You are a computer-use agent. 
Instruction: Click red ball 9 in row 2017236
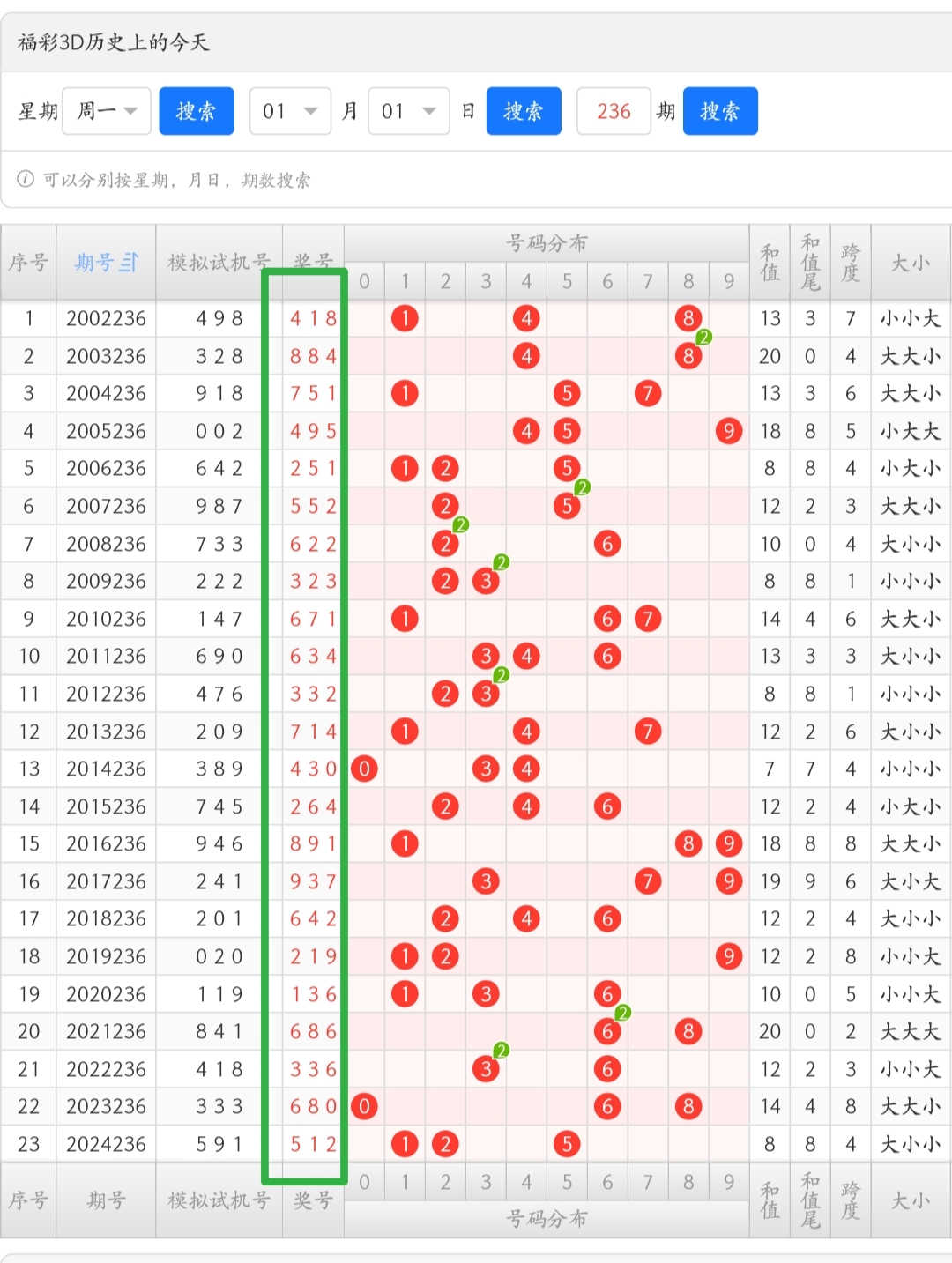728,881
